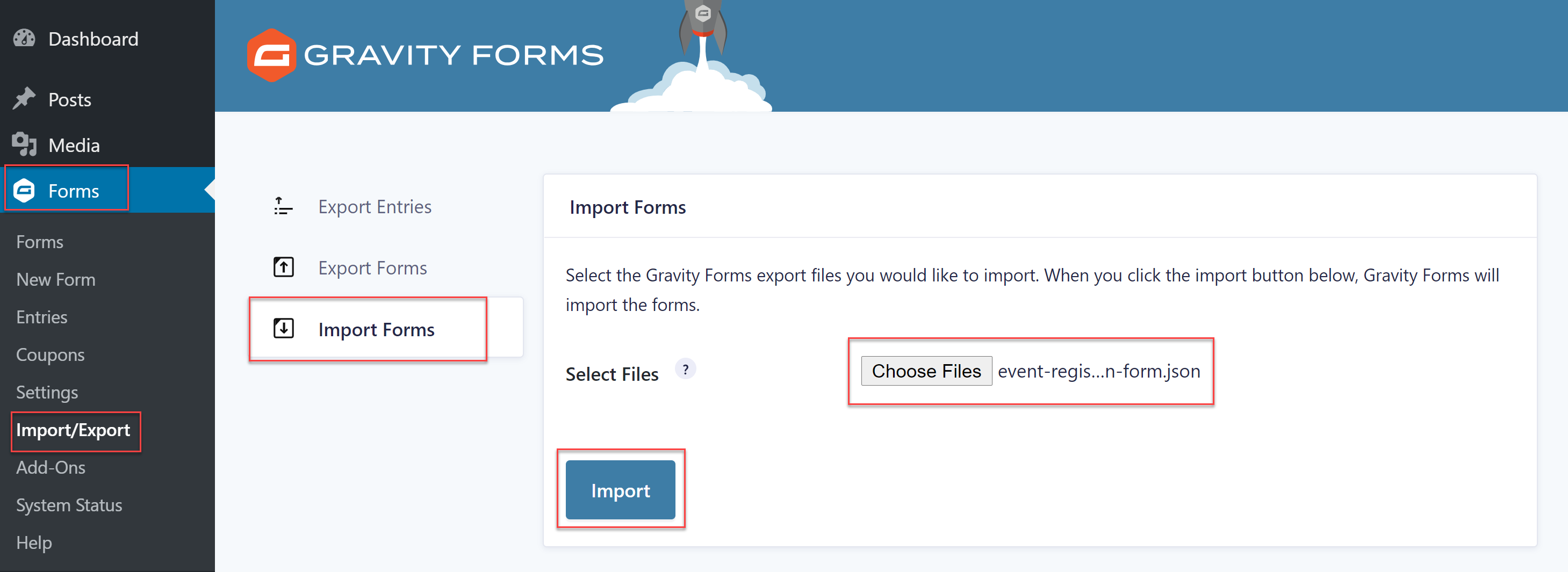This screenshot has width=1568, height=572.
Task: Click the Gravity Forms header title text
Action: tap(454, 55)
